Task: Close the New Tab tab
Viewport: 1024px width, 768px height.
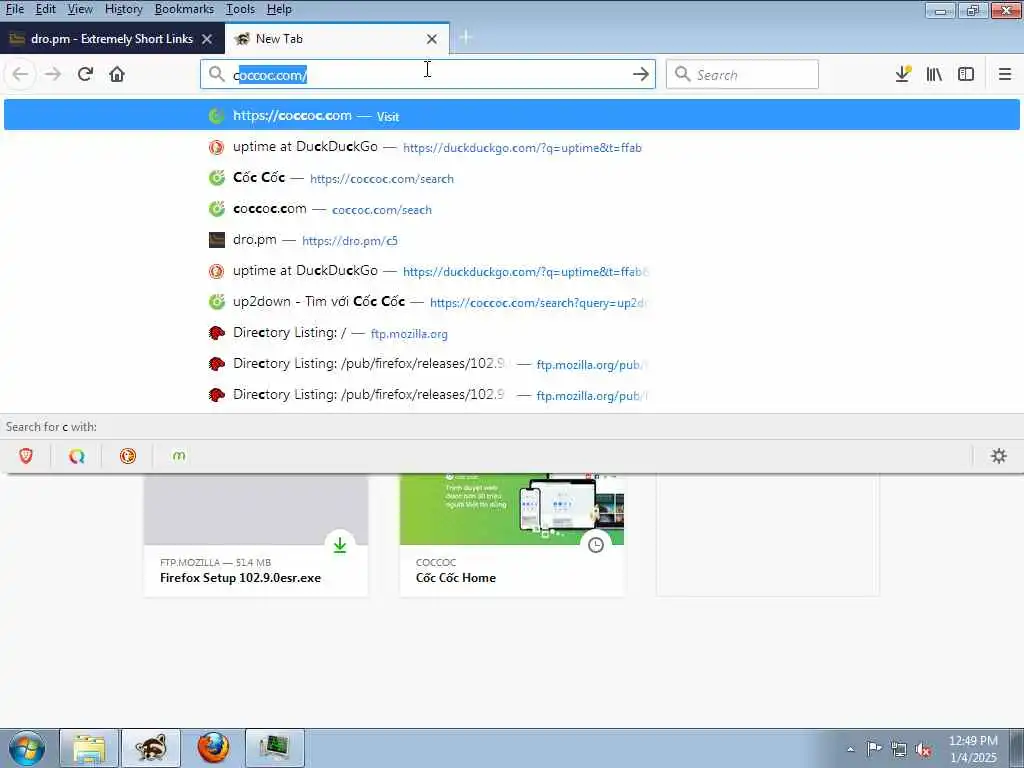Action: coord(432,39)
